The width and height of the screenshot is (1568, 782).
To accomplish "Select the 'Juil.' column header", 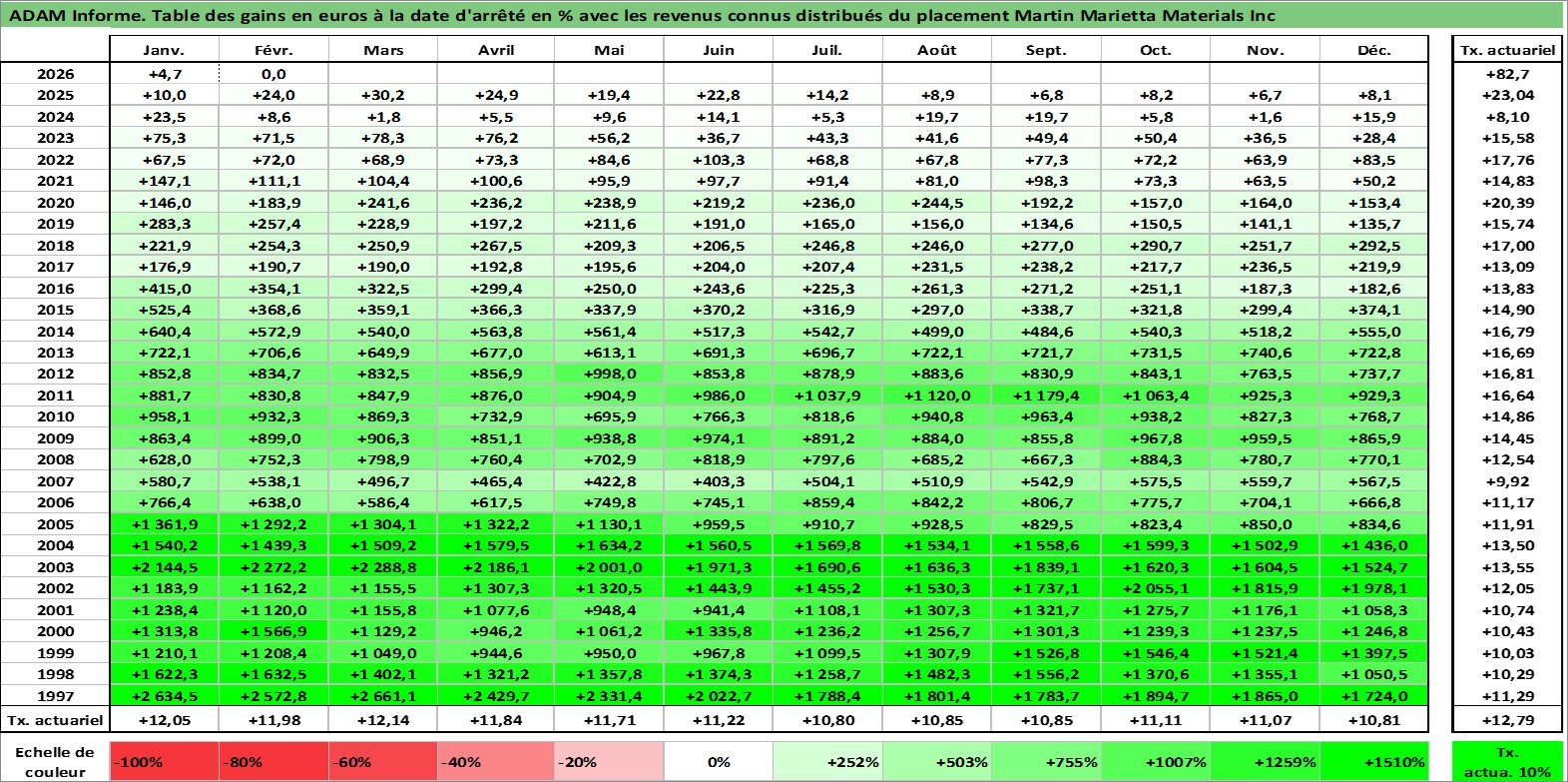I will 827,50.
